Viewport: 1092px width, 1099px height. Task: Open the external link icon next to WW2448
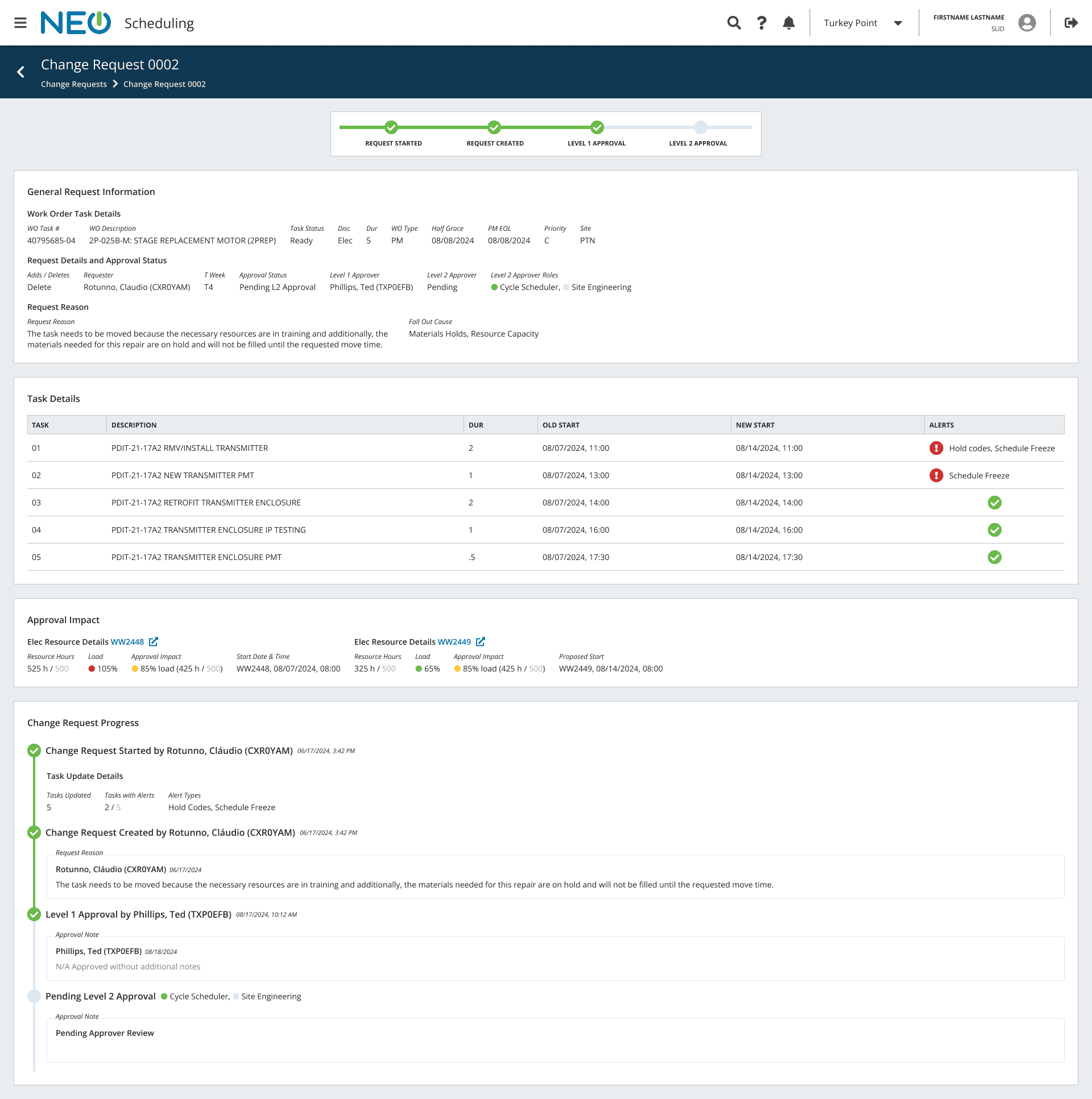point(154,642)
